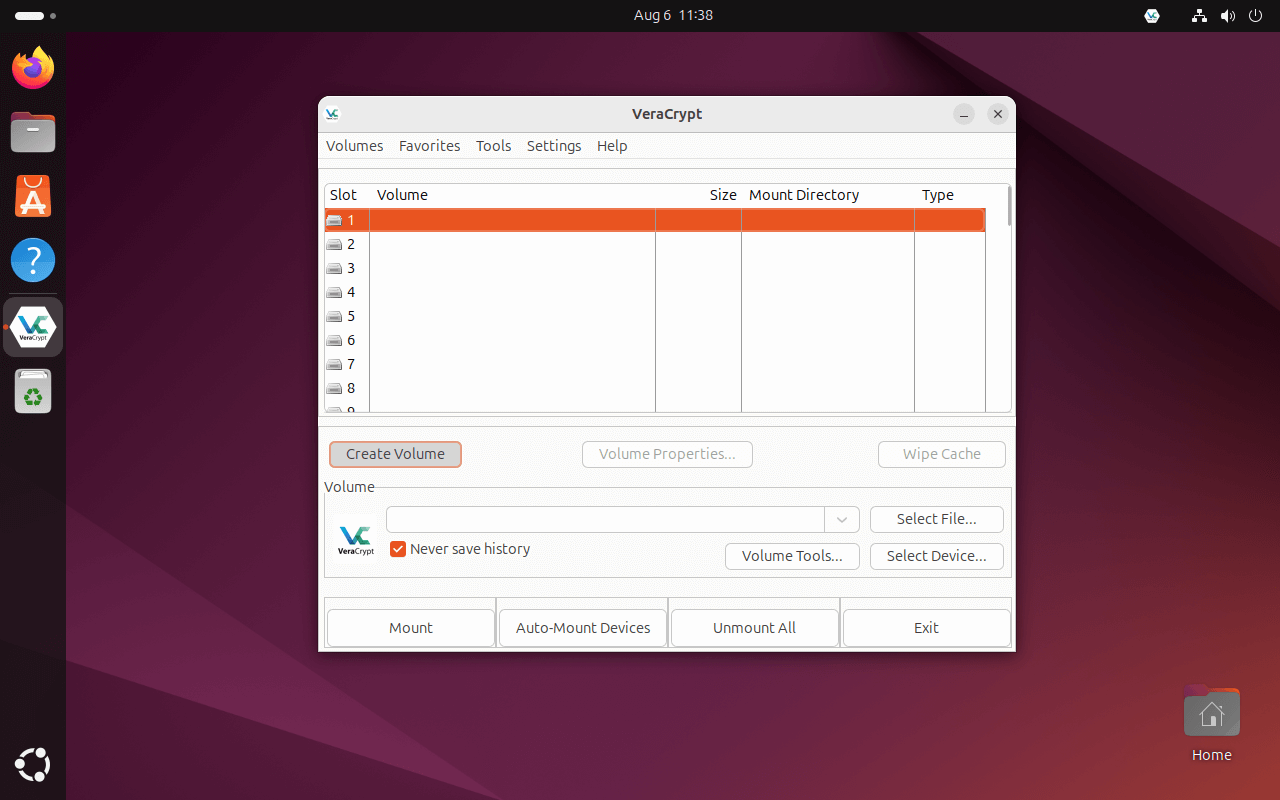Select the drive icon for slot 5
Screen dimensions: 1280x800
pyautogui.click(x=334, y=316)
